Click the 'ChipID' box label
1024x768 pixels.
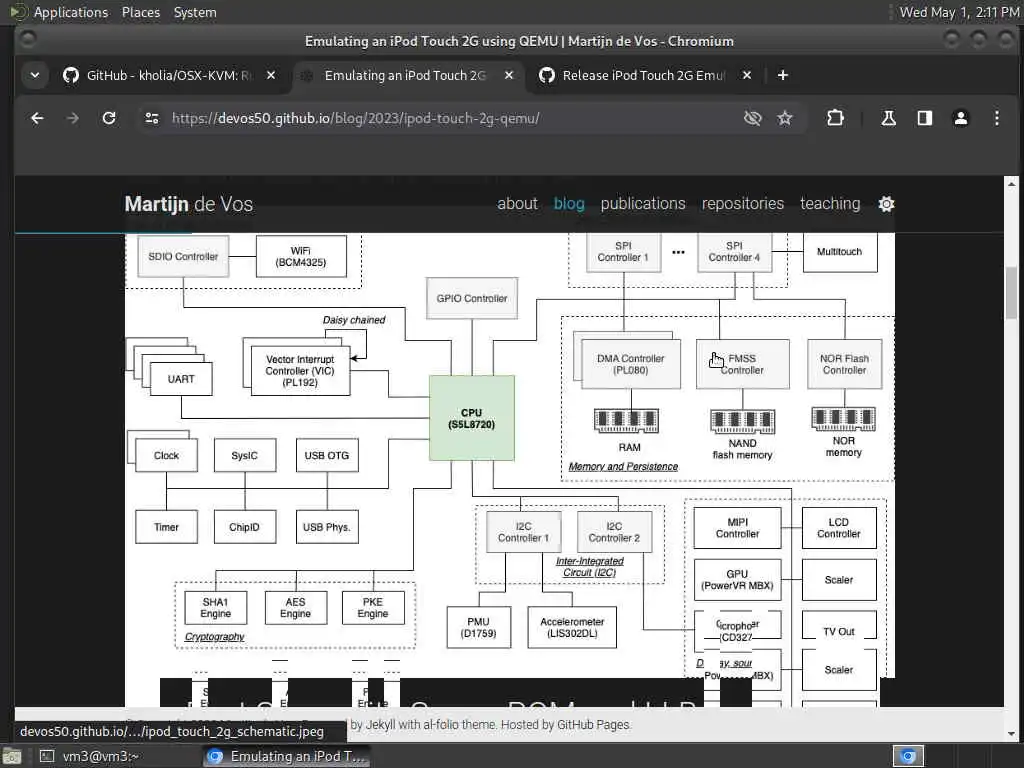pos(244,527)
